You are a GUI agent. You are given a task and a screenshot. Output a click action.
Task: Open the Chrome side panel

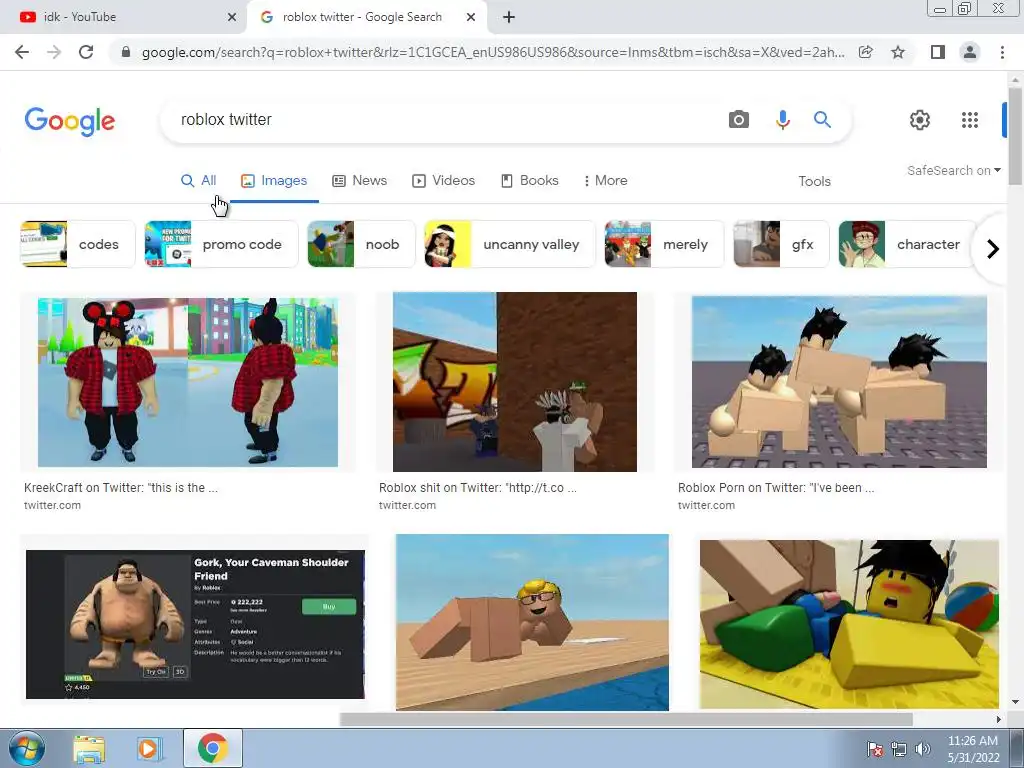coord(938,52)
